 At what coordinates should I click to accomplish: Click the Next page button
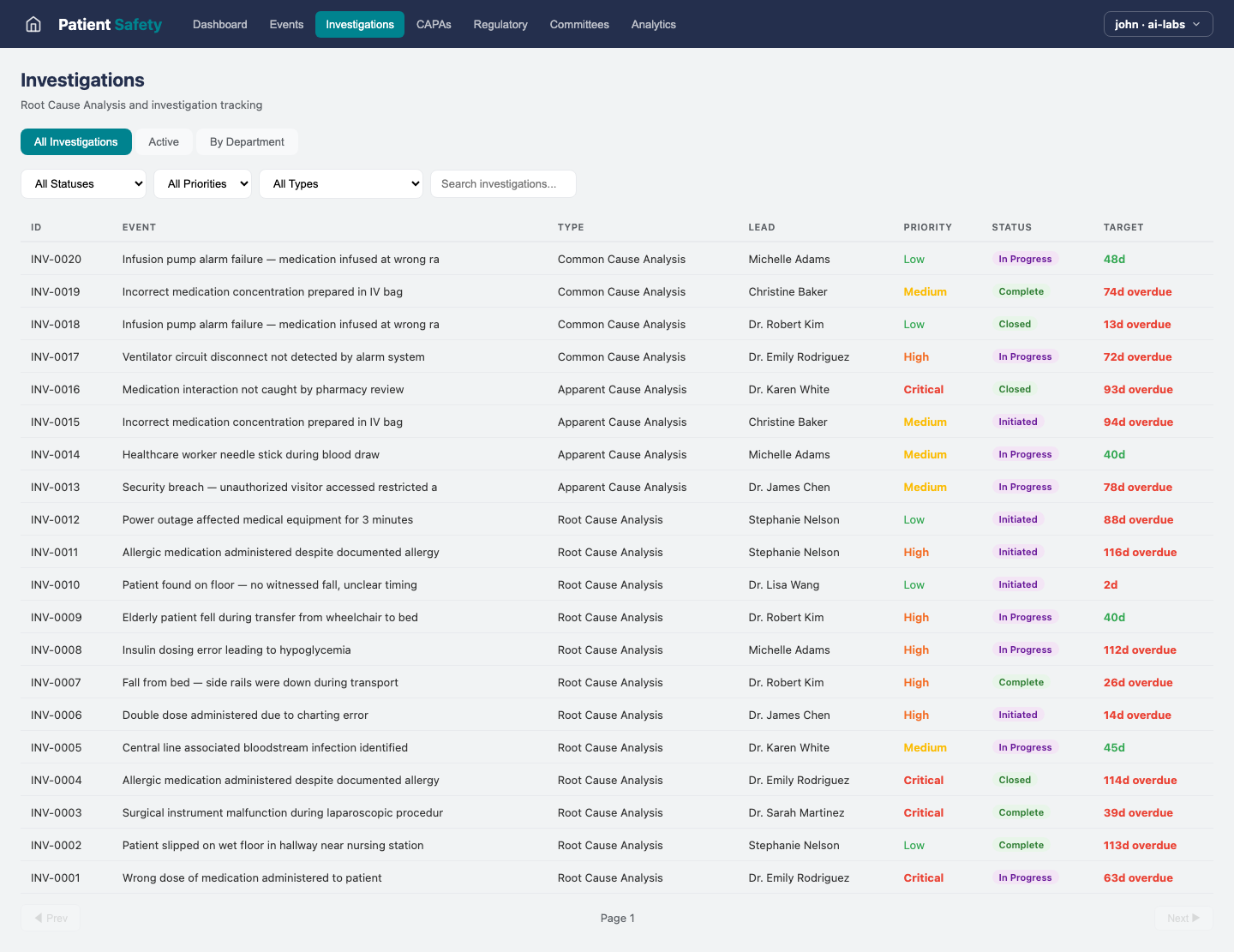[1183, 918]
